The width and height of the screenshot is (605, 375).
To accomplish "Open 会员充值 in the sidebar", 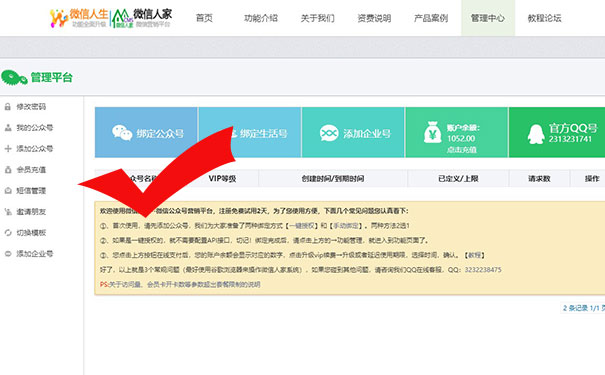I will coord(31,170).
